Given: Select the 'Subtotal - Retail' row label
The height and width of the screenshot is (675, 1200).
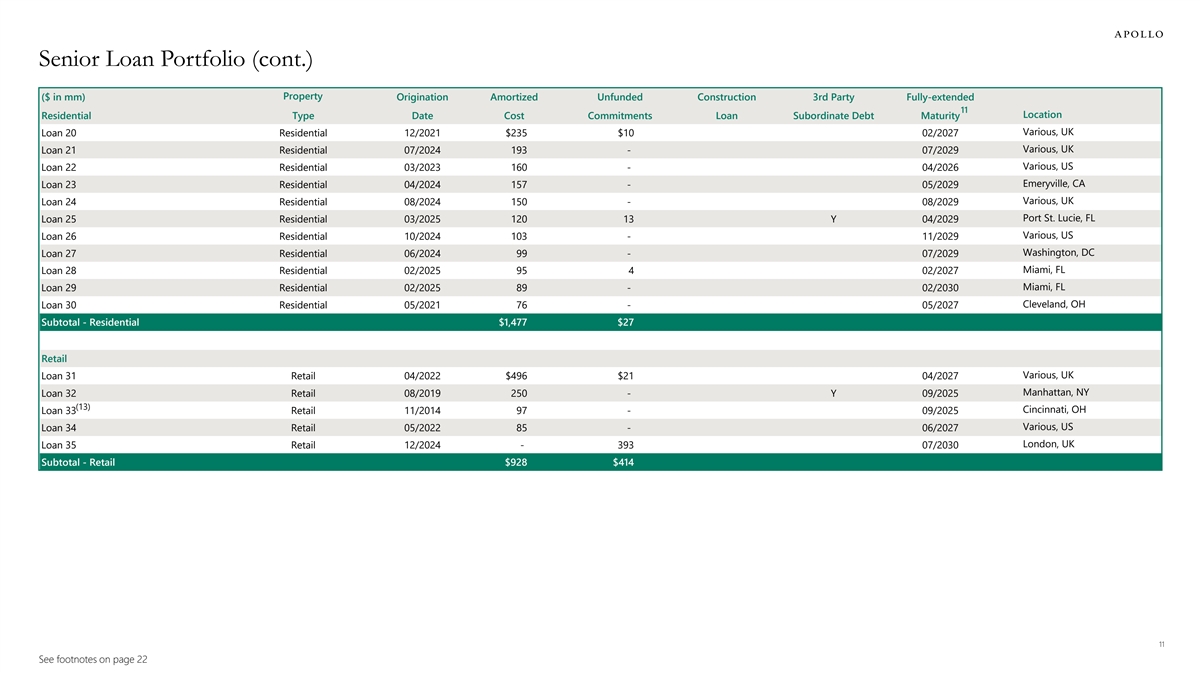Looking at the screenshot, I should pos(76,462).
